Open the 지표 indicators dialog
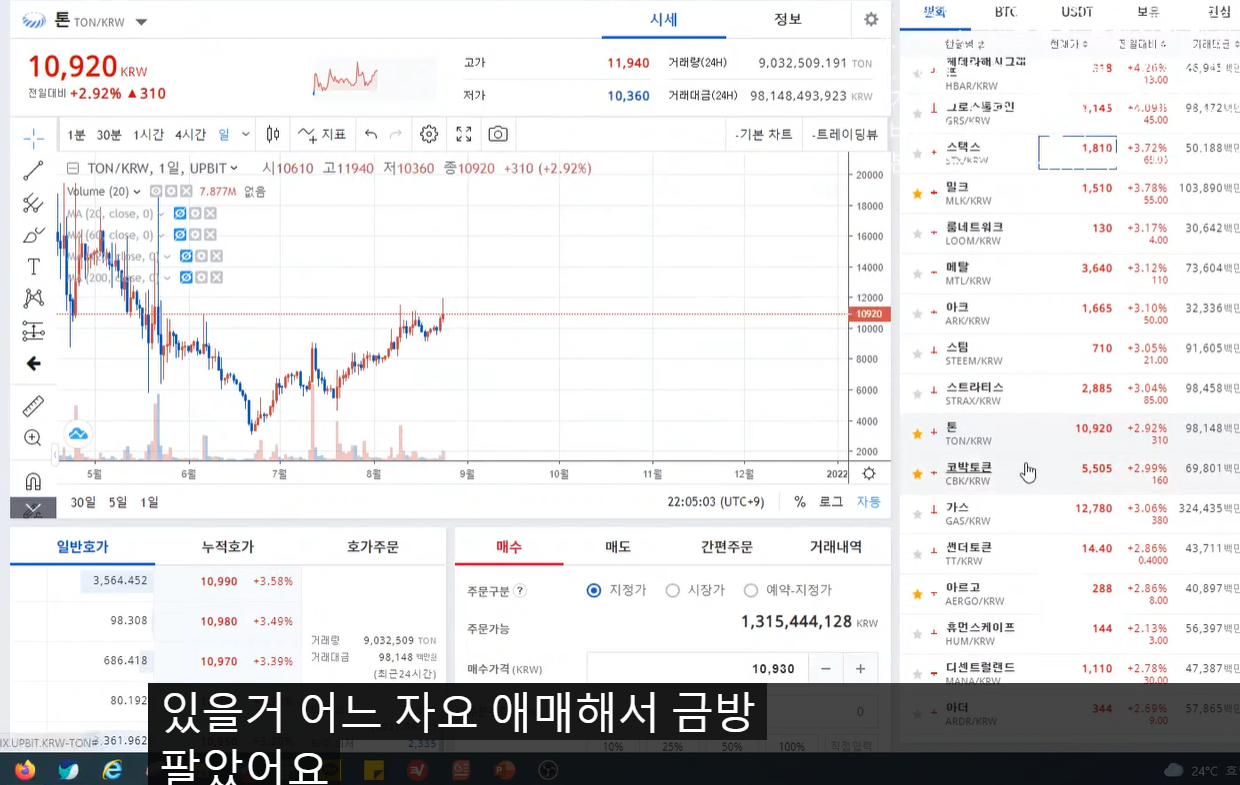 coord(322,134)
